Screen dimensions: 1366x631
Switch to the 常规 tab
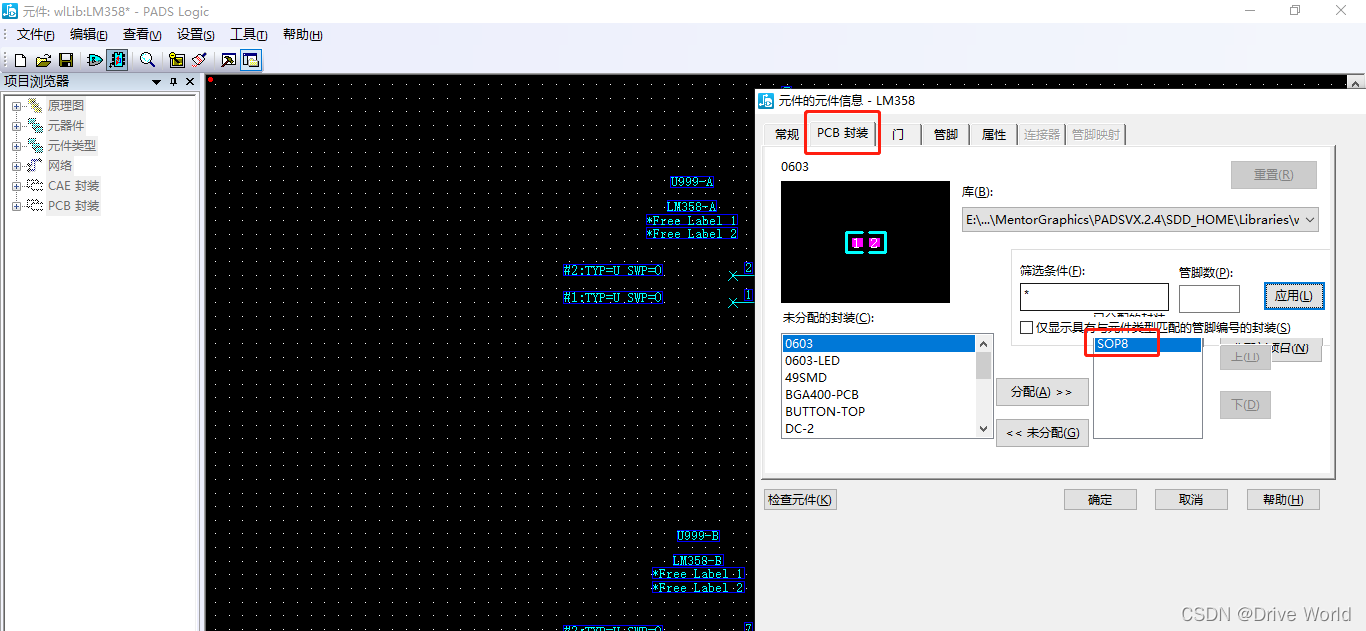[x=787, y=134]
